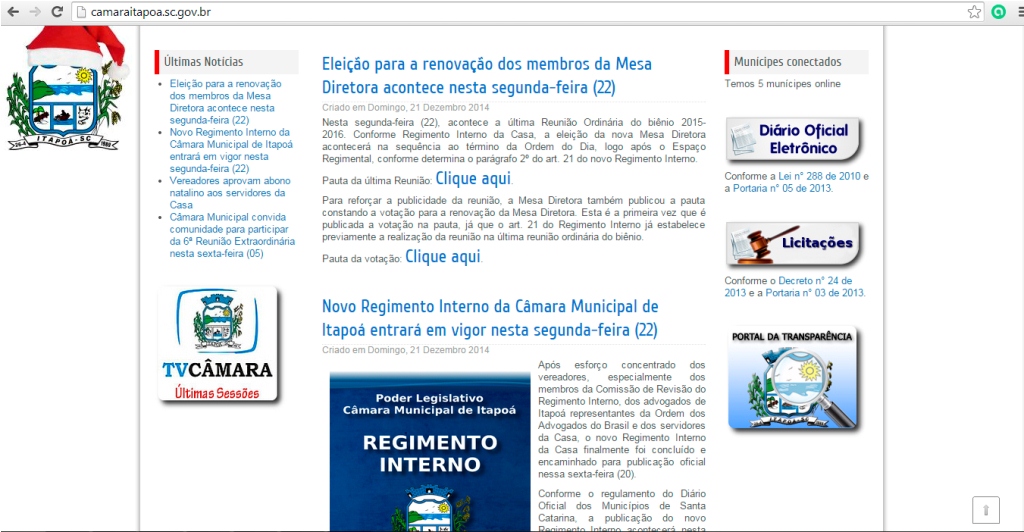1024x532 pixels.
Task: Open the Diário Oficial Eletrônico banner
Action: tap(793, 140)
